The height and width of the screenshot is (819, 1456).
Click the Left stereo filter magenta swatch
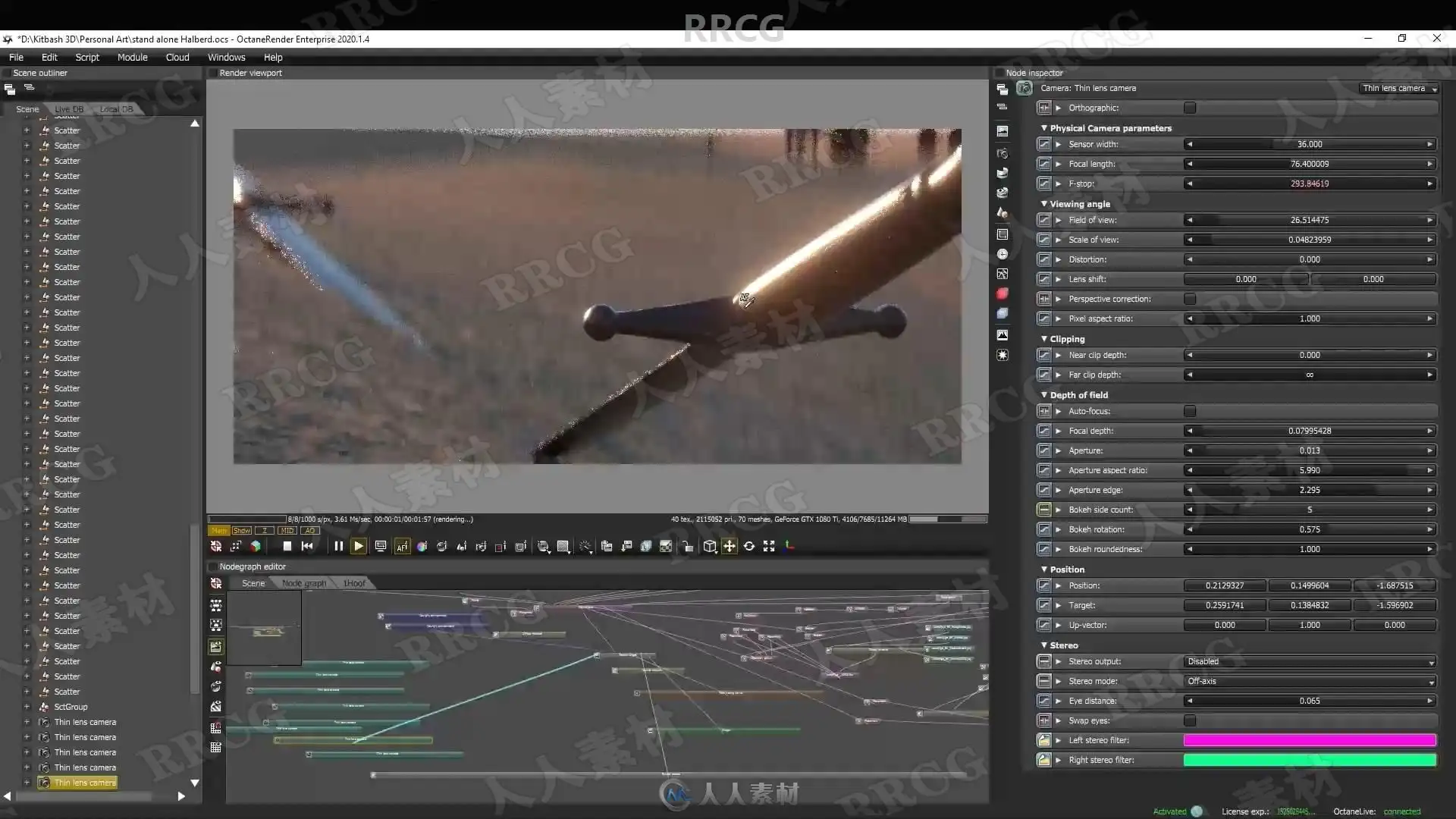pyautogui.click(x=1310, y=740)
